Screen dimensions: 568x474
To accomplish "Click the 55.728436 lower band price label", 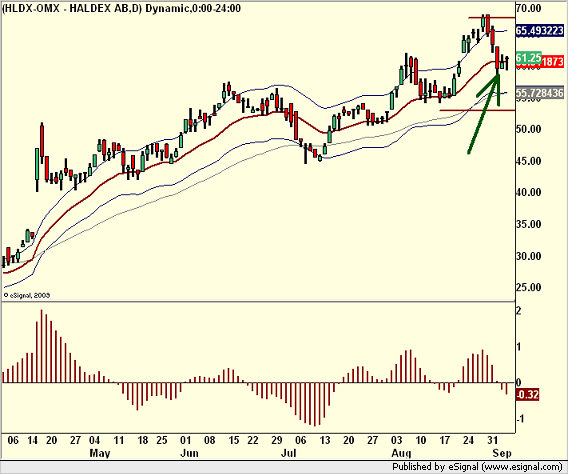I will point(540,93).
